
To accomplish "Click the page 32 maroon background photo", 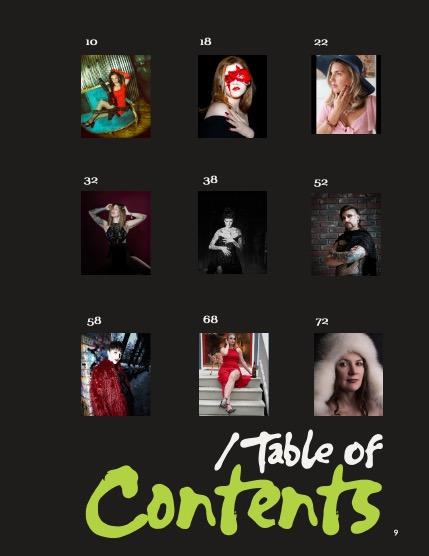I will pos(116,233).
